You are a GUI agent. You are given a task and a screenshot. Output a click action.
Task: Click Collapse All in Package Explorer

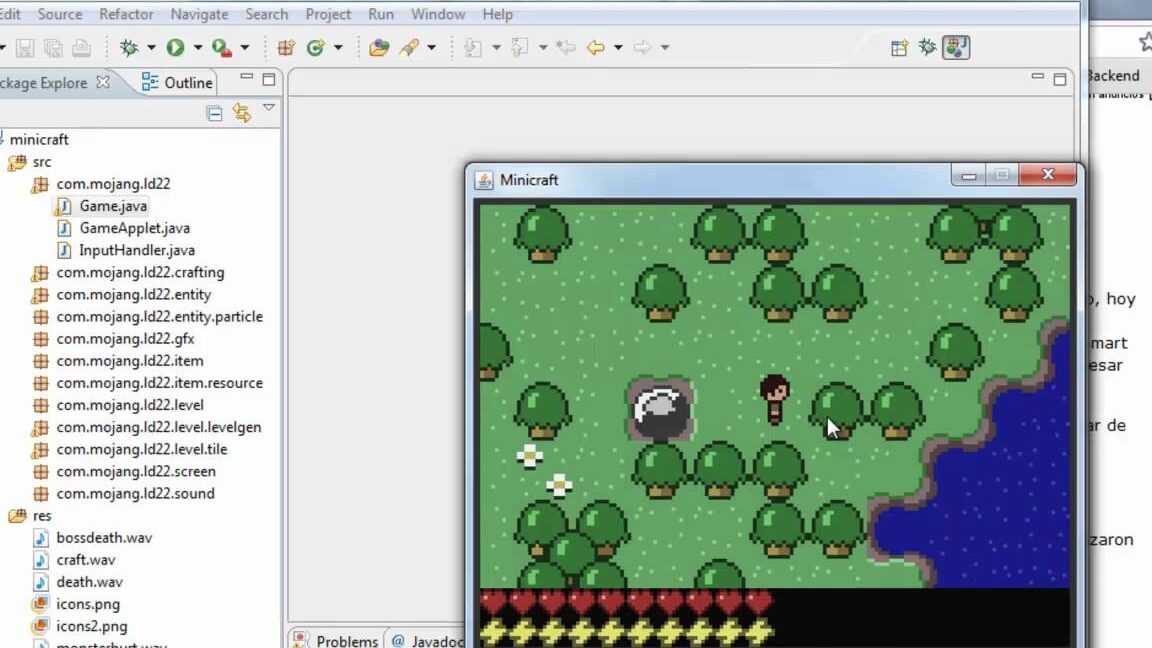[x=214, y=113]
